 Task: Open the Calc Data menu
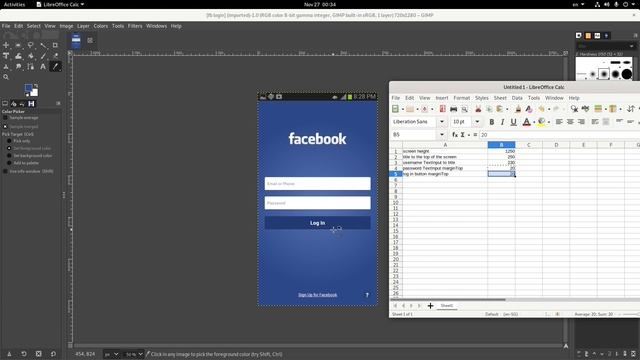[x=517, y=98]
